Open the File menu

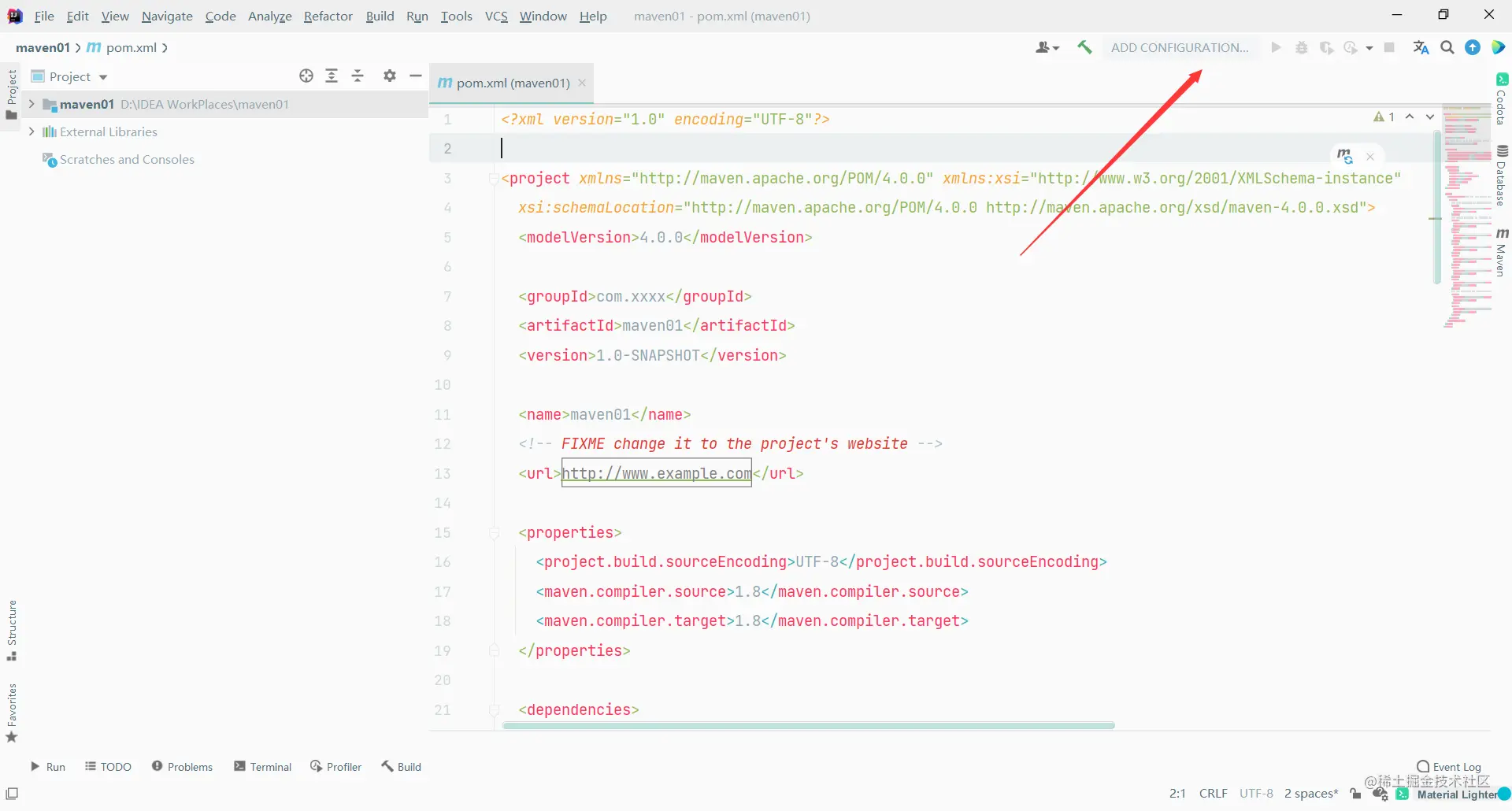[x=44, y=16]
